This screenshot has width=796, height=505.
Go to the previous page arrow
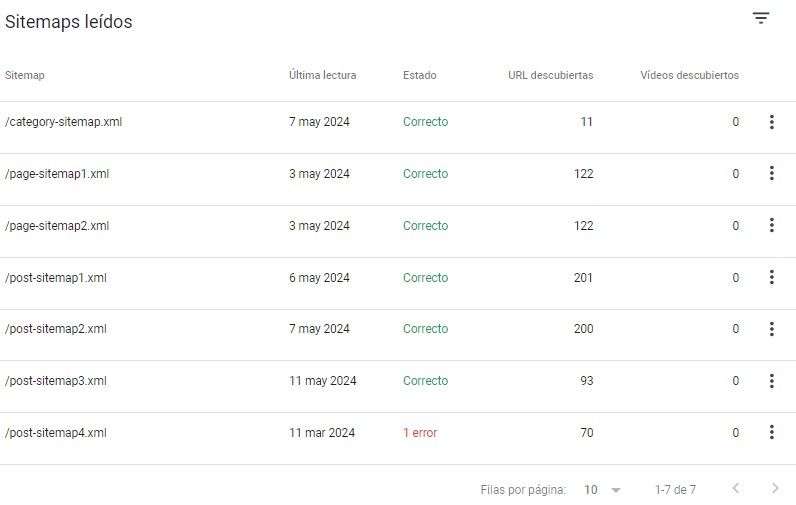point(736,488)
